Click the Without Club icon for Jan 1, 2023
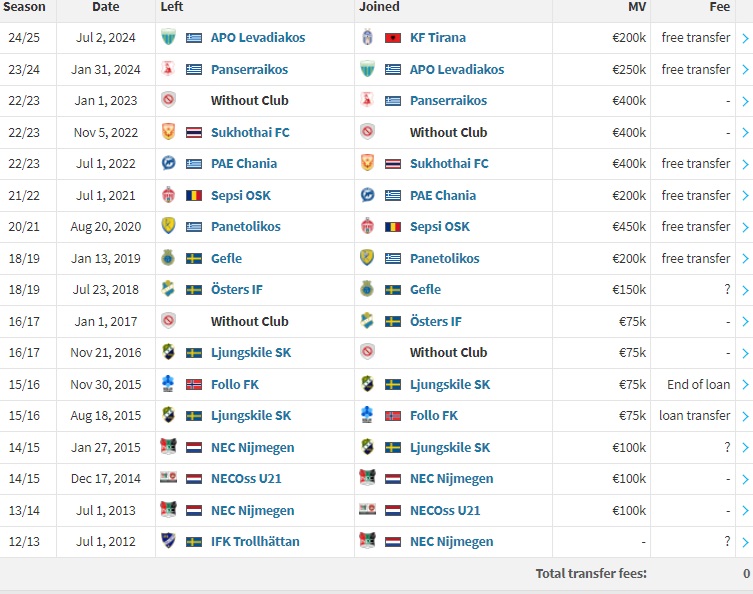The height and width of the screenshot is (594, 753). [x=168, y=100]
